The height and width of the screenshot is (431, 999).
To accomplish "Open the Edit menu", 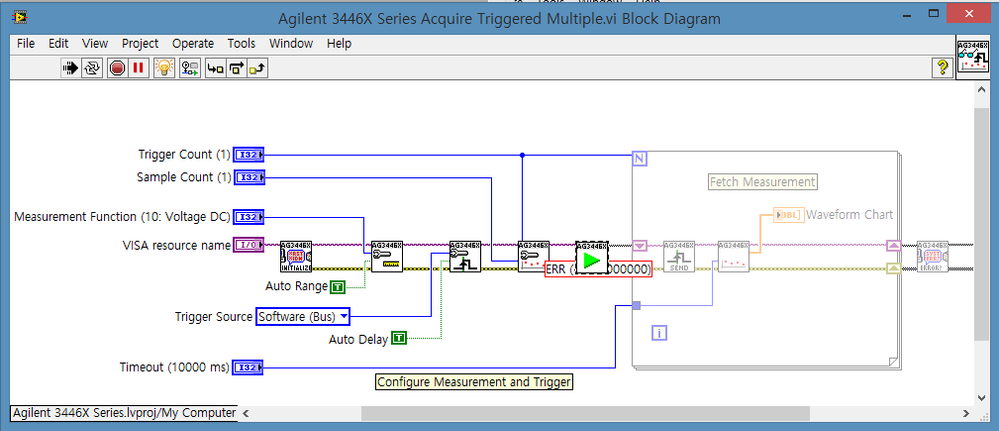I will pyautogui.click(x=58, y=43).
